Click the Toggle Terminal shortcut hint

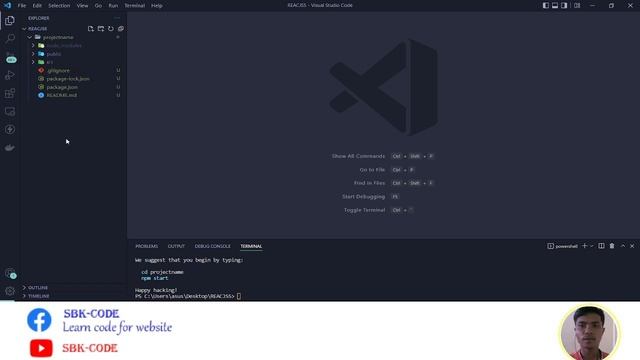(x=379, y=210)
